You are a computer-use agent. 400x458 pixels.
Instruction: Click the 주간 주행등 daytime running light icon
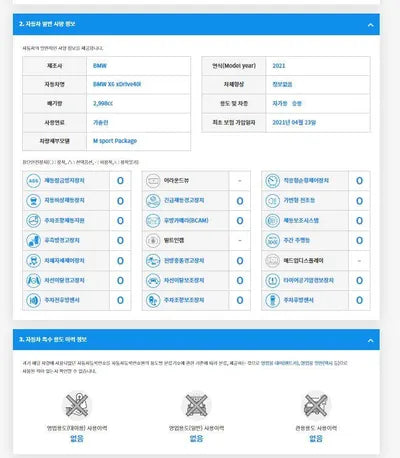point(272,241)
